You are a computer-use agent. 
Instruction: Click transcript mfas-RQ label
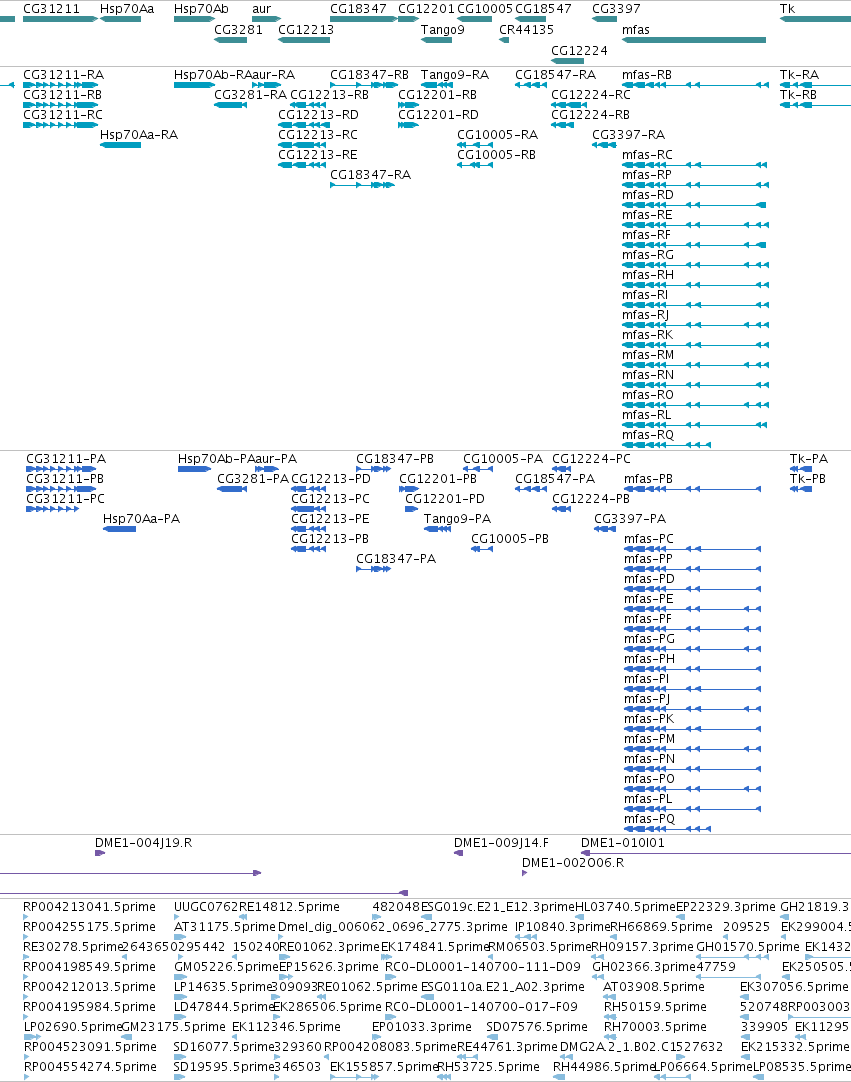click(x=648, y=435)
